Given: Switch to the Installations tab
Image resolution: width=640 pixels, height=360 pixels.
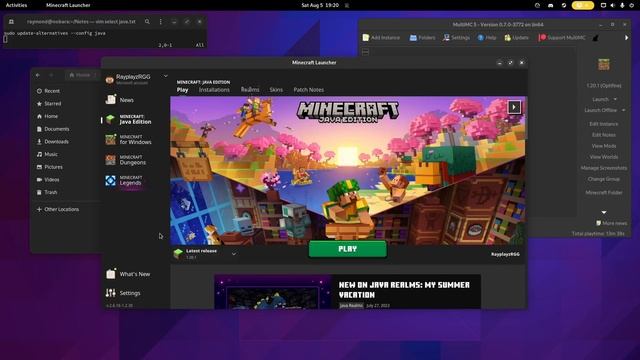Looking at the screenshot, I should (214, 90).
